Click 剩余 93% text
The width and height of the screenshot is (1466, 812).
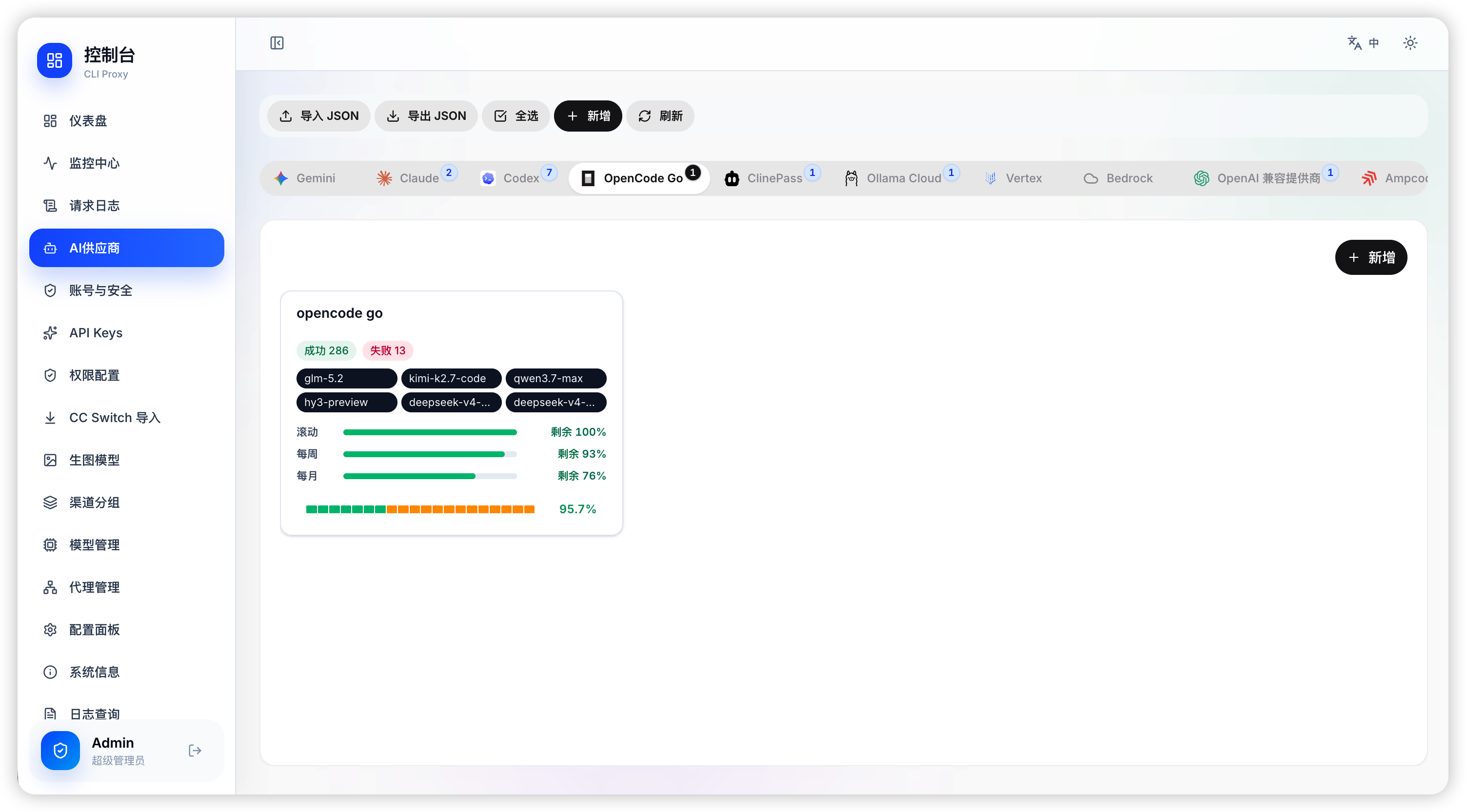point(582,454)
